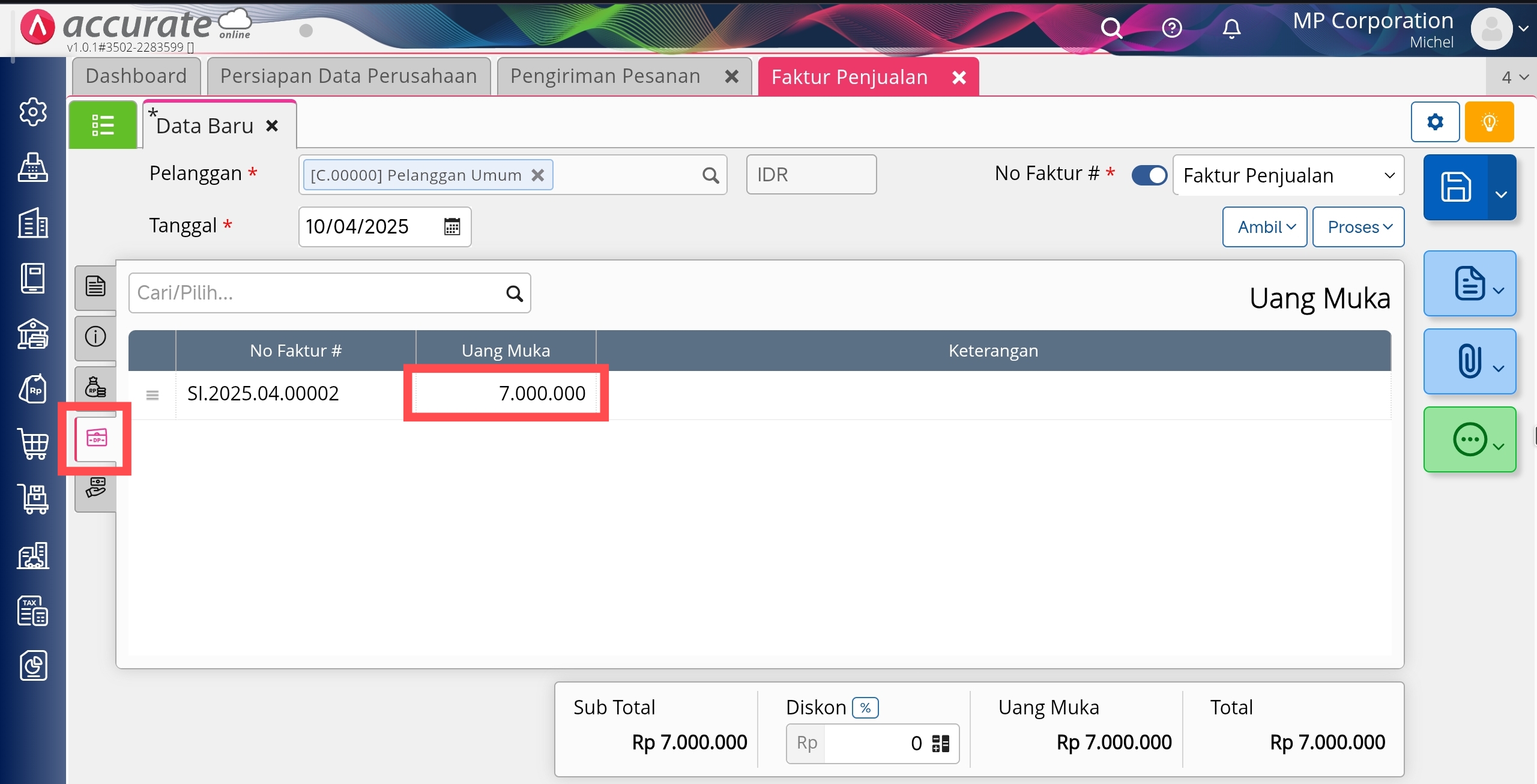Open the calculator in Diskon field

pyautogui.click(x=940, y=744)
